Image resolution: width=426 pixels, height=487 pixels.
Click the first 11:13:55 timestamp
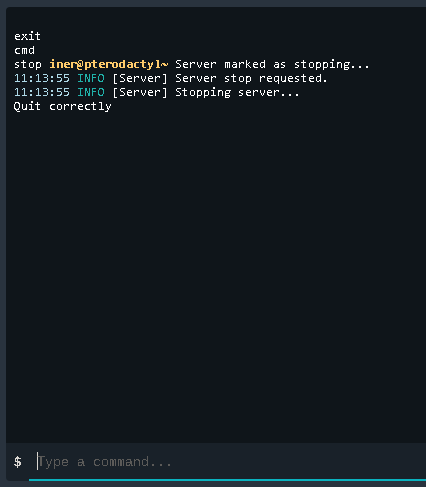42,78
